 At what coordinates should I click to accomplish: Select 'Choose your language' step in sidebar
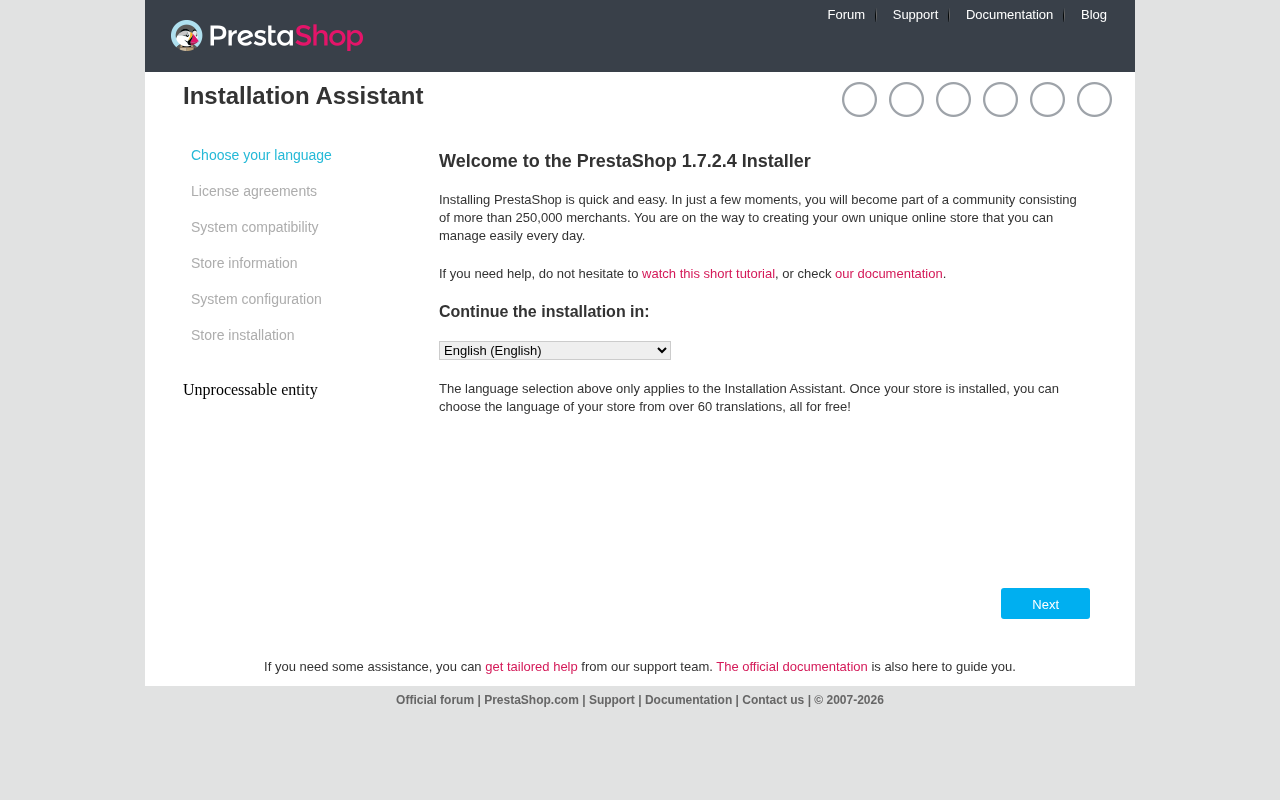[261, 156]
